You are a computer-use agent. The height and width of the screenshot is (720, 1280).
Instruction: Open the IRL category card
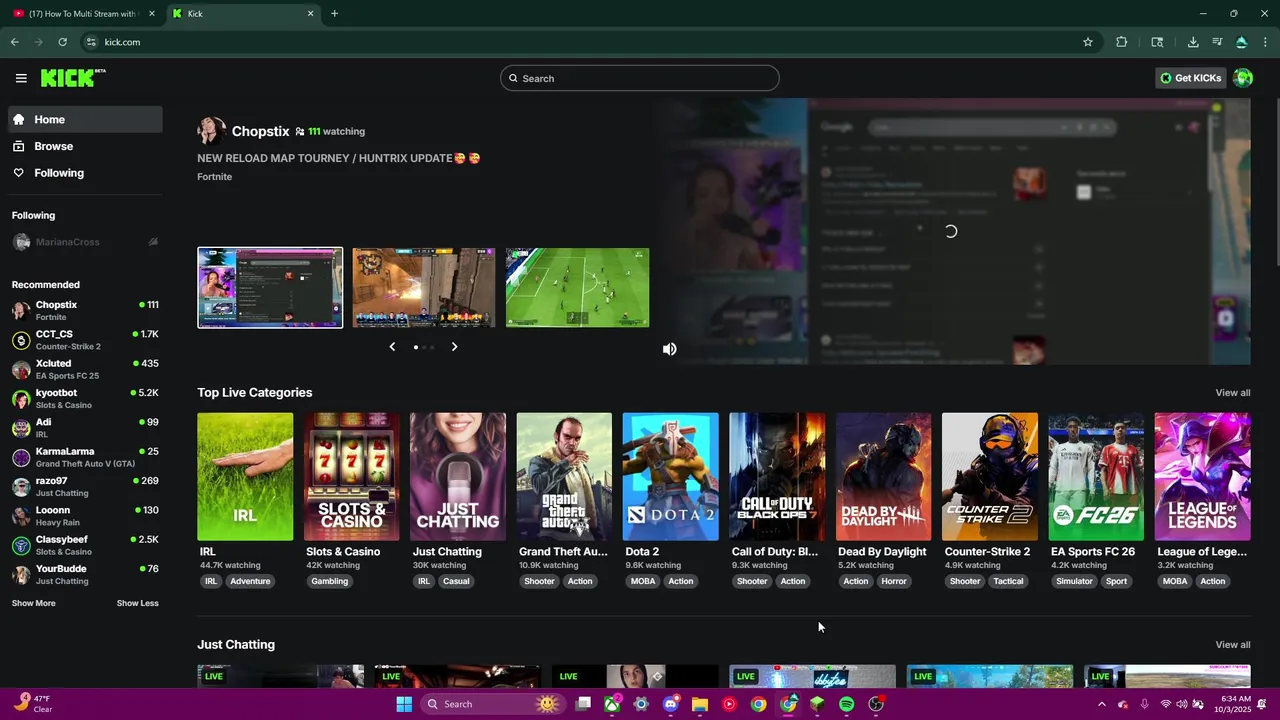point(245,477)
